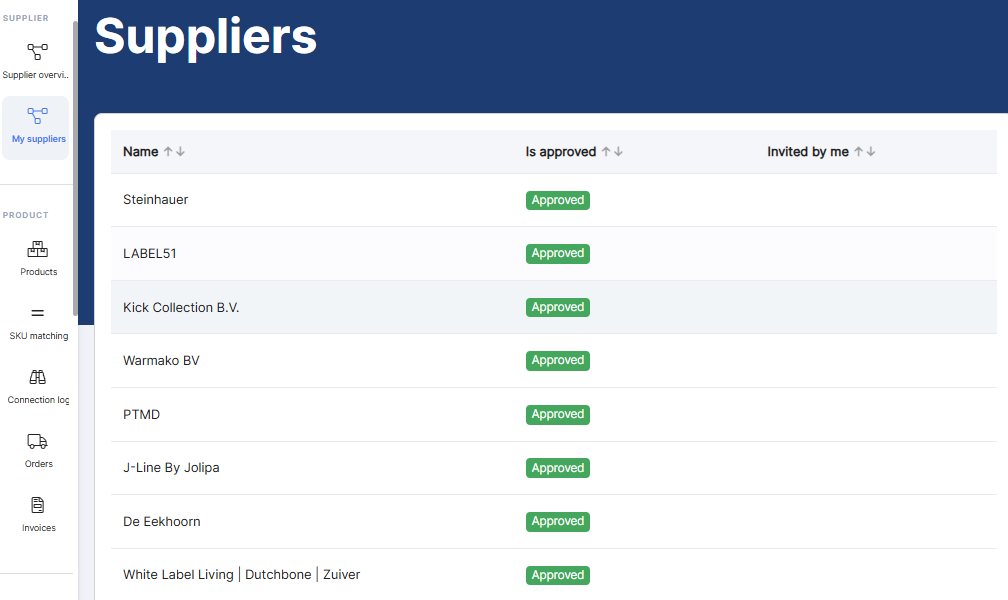Sort Invited by me ascending arrow
The height and width of the screenshot is (600, 1008).
pyautogui.click(x=859, y=152)
